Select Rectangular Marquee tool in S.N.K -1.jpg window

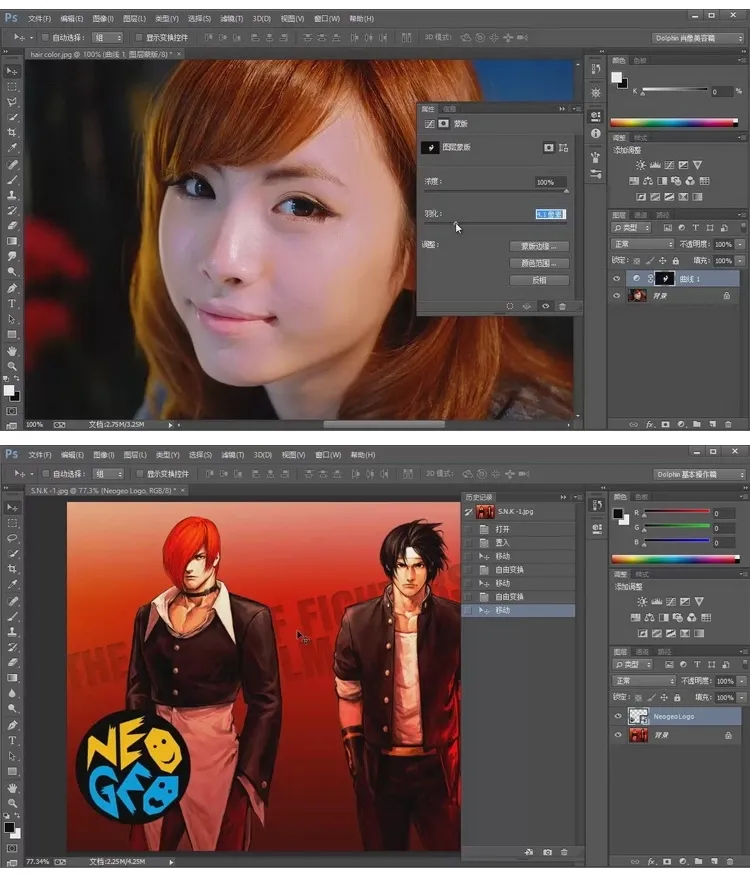tap(12, 522)
